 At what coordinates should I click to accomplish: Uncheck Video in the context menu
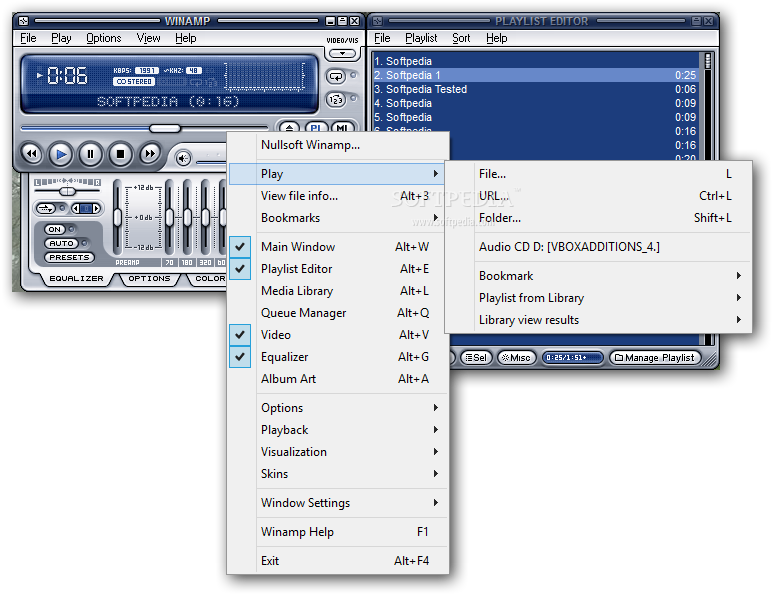338,335
